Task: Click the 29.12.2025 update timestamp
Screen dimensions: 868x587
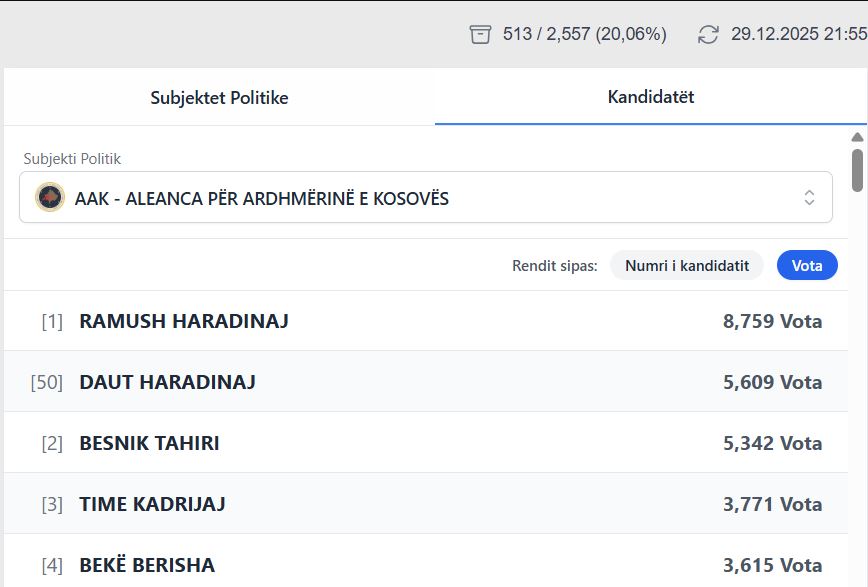Action: (798, 34)
